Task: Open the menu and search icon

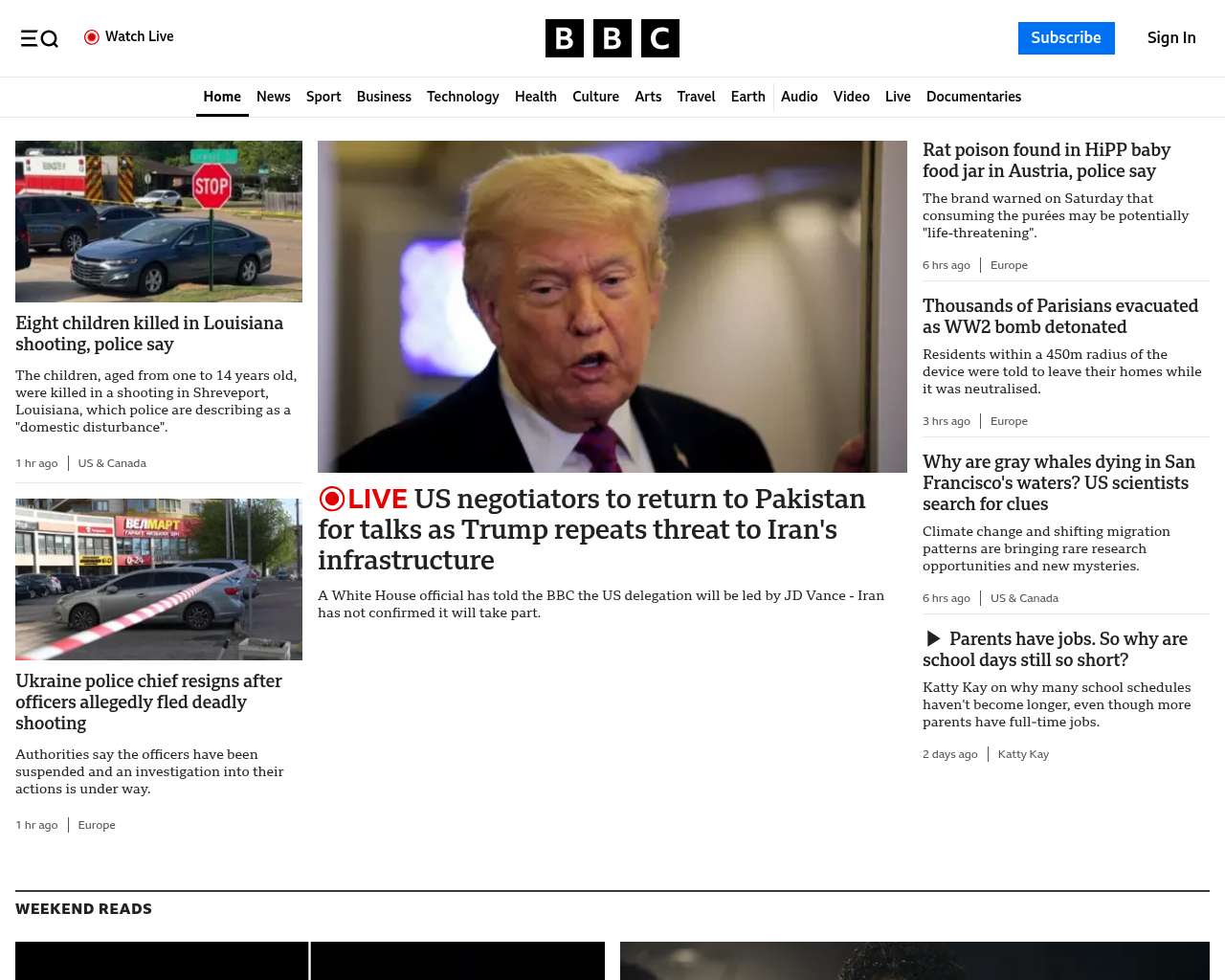Action: click(39, 38)
